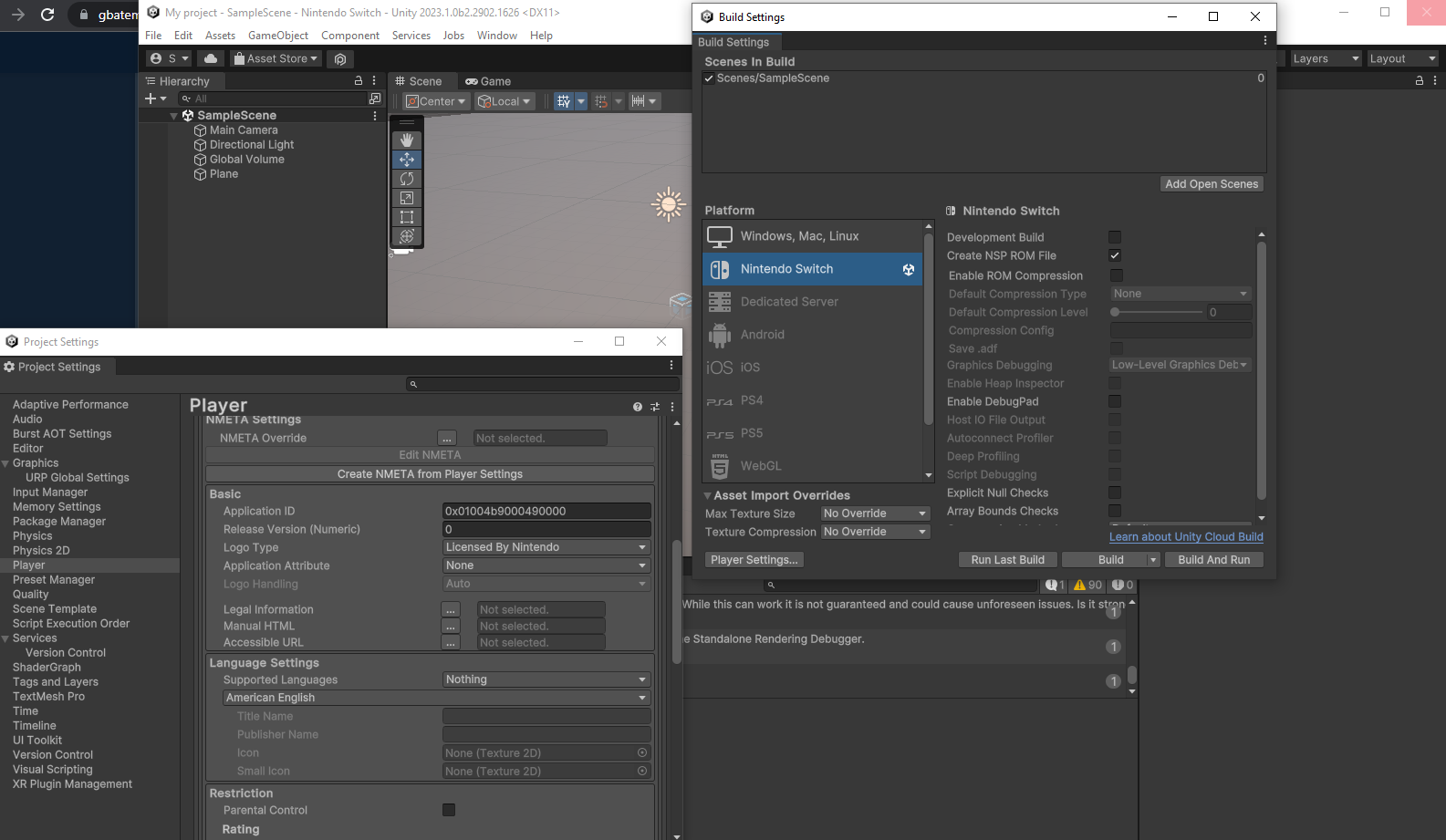Viewport: 1446px width, 840px height.
Task: Select Main Camera in the Hierarchy
Action: (x=244, y=130)
